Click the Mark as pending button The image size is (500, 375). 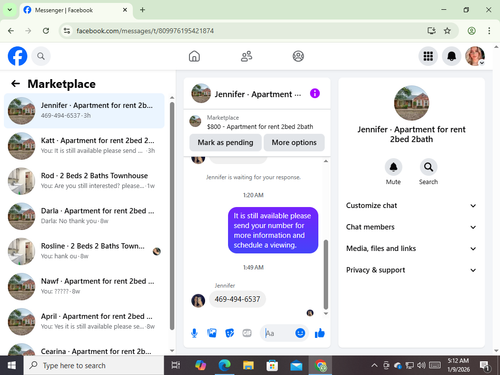point(225,142)
